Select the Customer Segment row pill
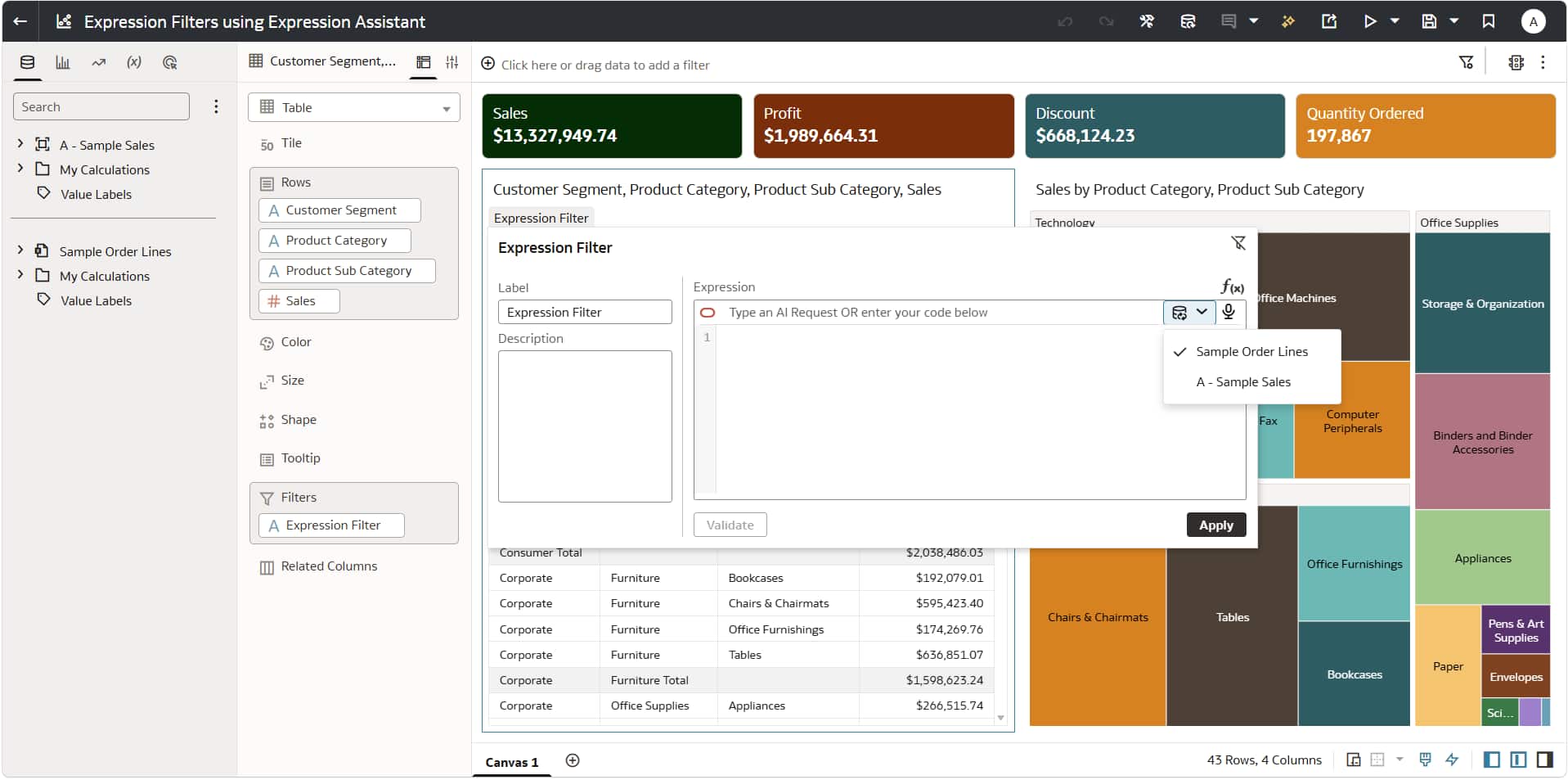This screenshot has width=1568, height=780. point(340,210)
